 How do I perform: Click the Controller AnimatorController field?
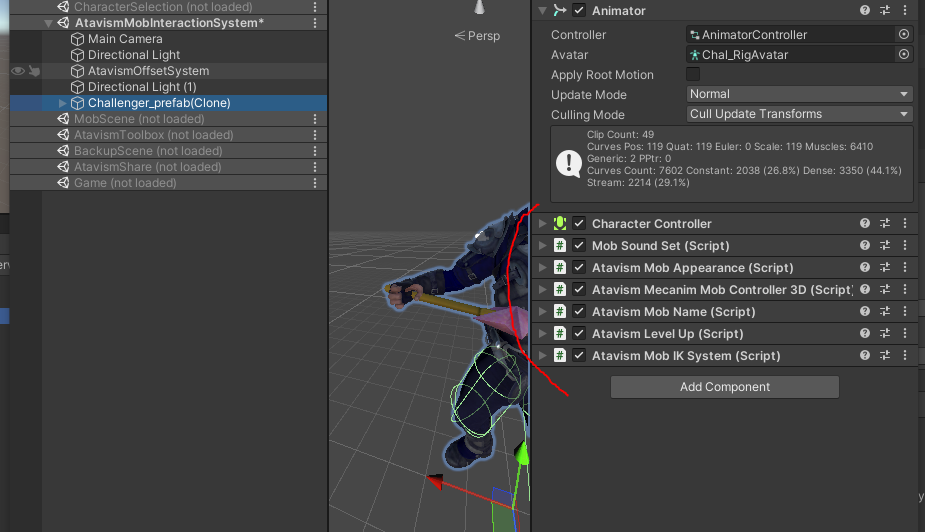pos(790,34)
